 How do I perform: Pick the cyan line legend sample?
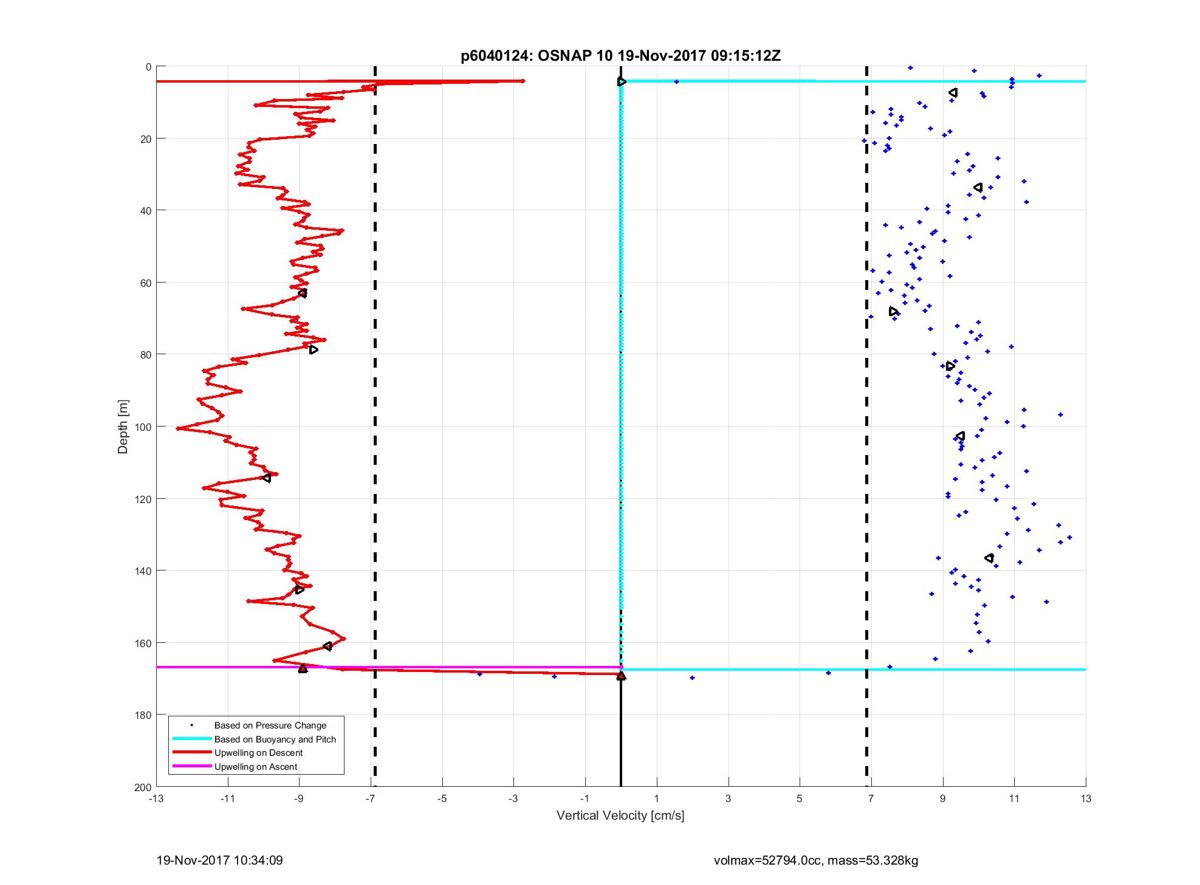point(191,738)
